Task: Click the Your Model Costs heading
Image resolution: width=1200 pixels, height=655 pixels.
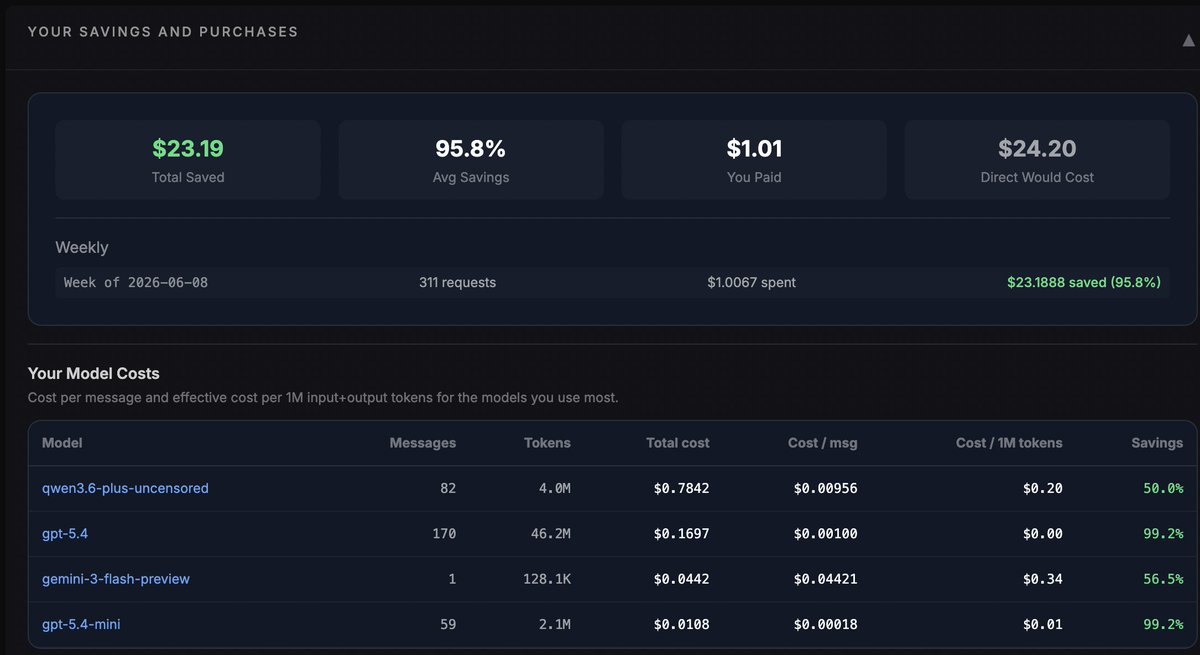Action: click(x=94, y=373)
